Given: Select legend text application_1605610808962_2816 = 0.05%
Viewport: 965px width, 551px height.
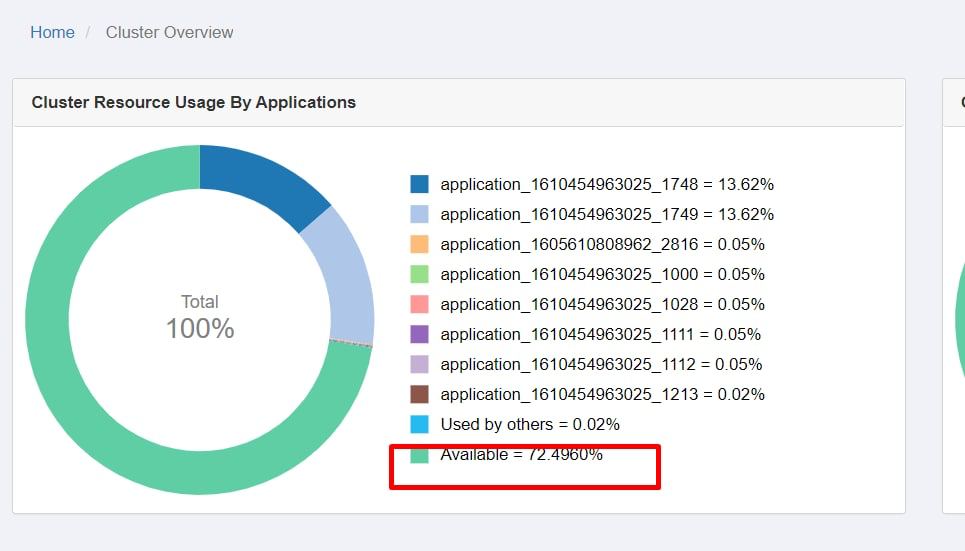Looking at the screenshot, I should point(603,244).
